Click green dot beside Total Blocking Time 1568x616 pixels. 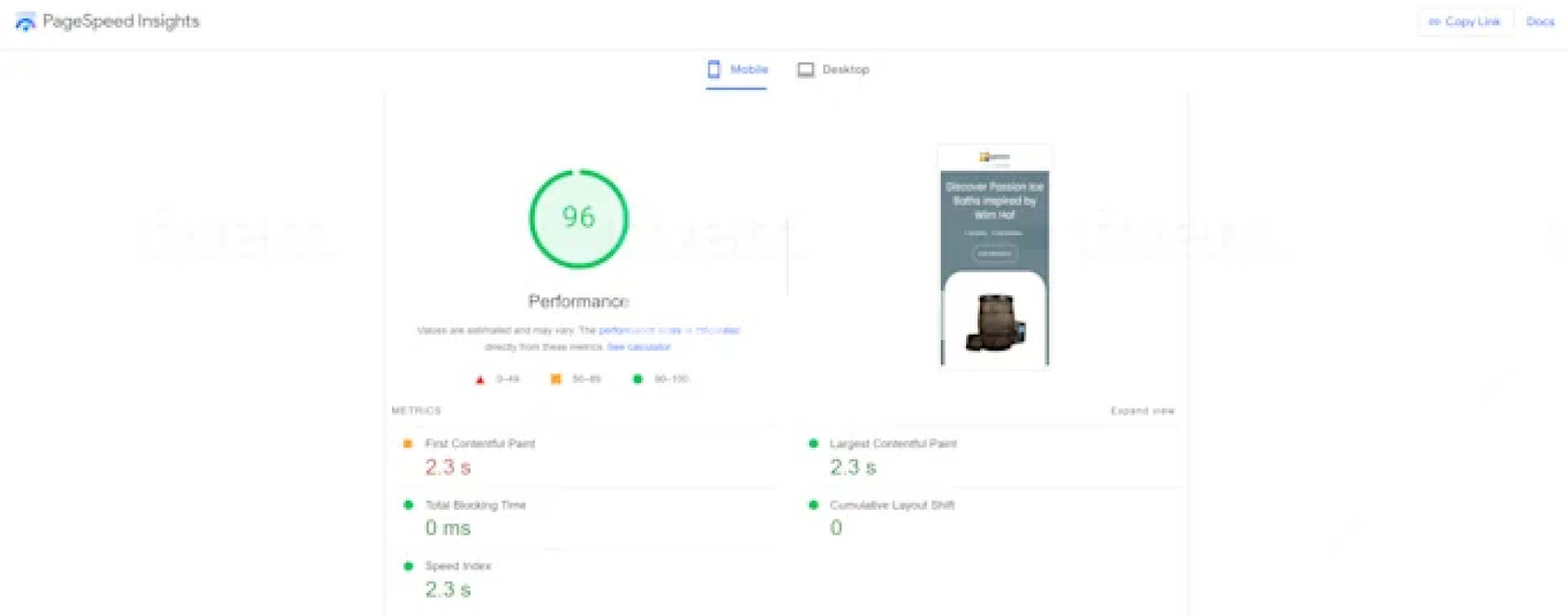tap(408, 505)
